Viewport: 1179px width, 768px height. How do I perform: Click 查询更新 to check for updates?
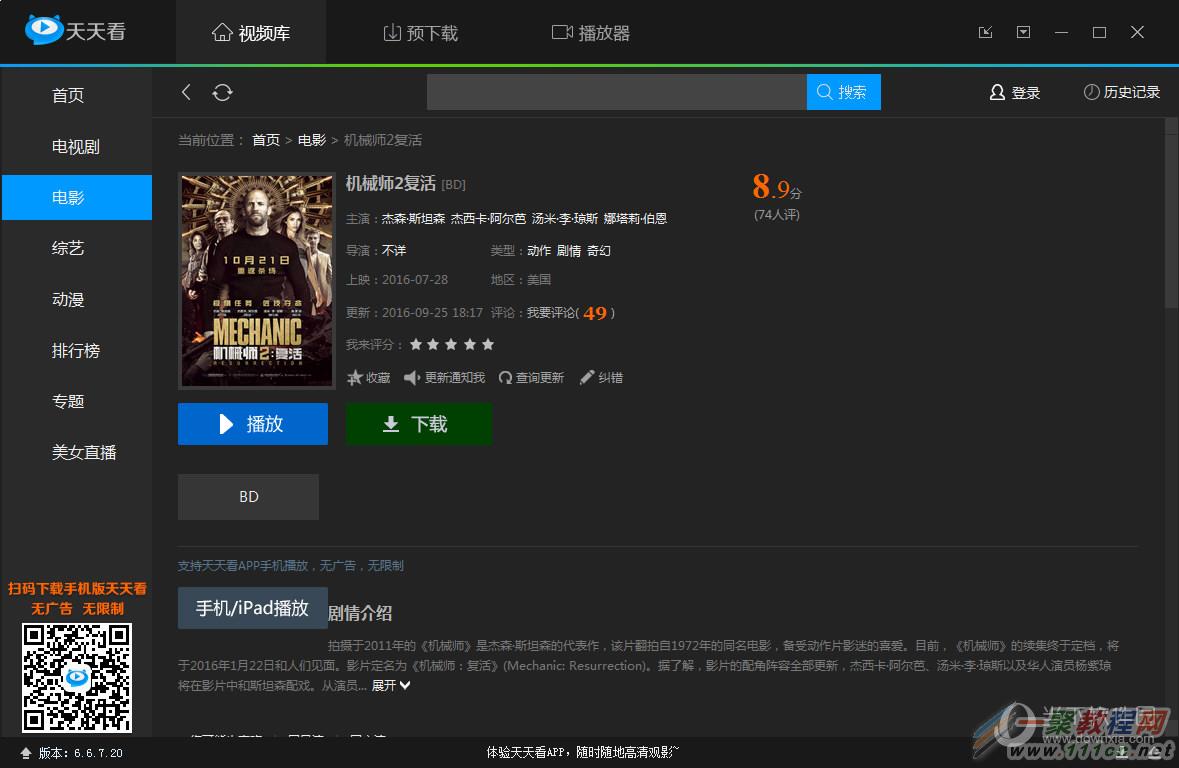[531, 378]
